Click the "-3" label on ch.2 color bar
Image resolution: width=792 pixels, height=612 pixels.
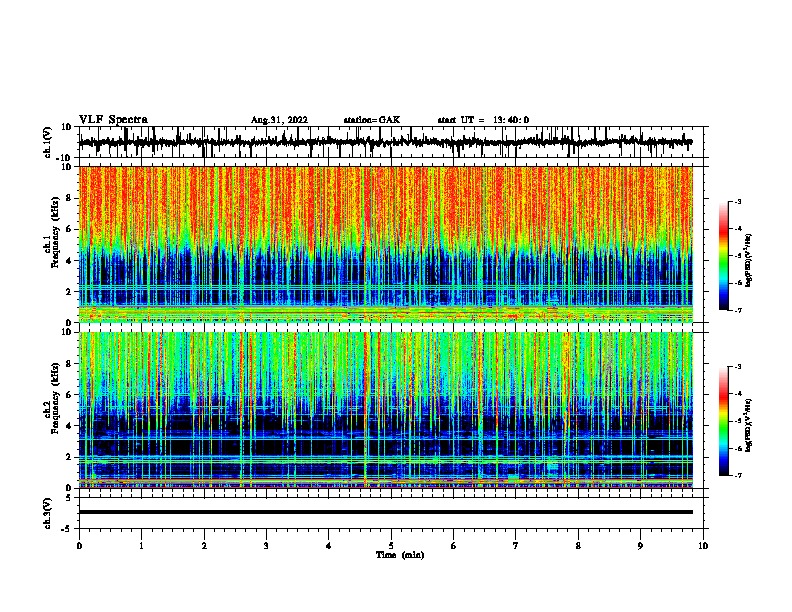[737, 367]
